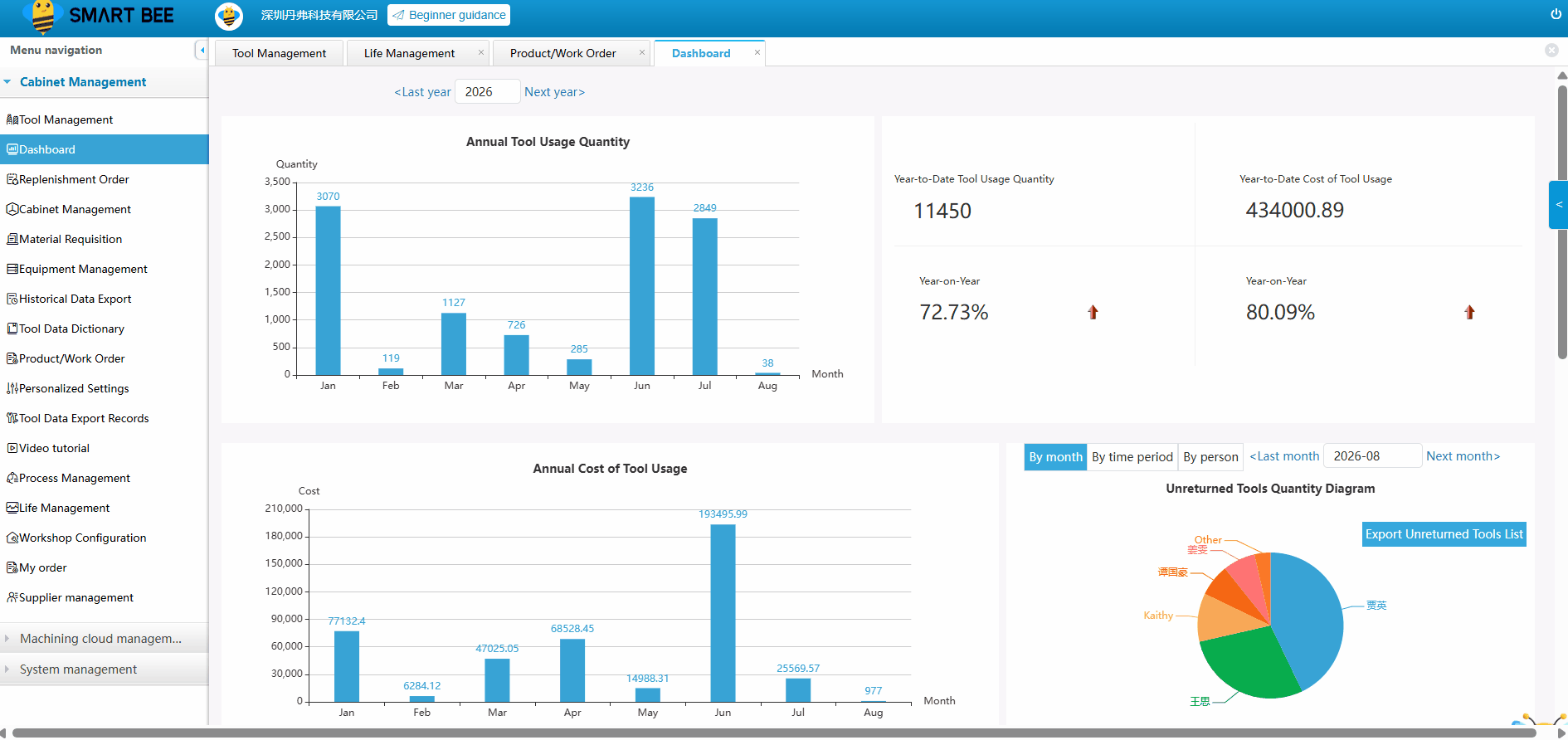This screenshot has height=740, width=1568.
Task: Open the right-side blue slide-out panel
Action: click(x=1558, y=204)
